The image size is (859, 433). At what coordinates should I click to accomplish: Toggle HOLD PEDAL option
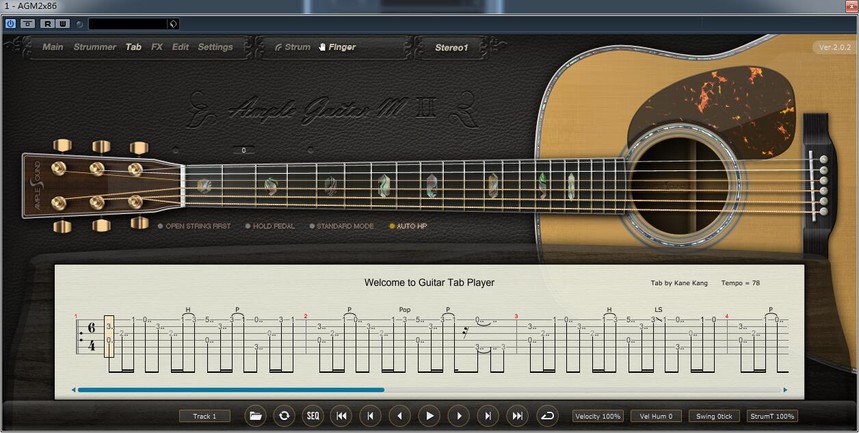tap(270, 226)
